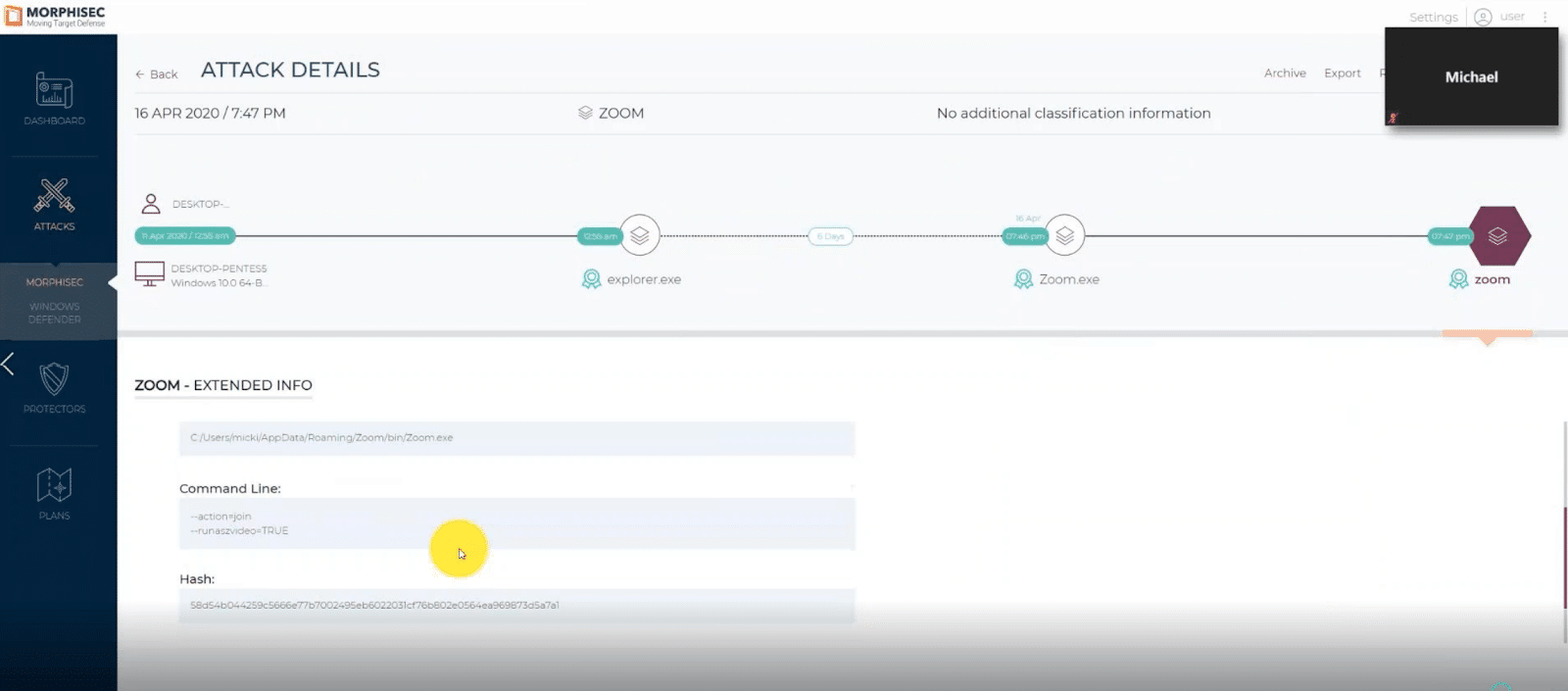Click the muted microphone icon on Michael tile
1568x691 pixels.
point(1393,118)
